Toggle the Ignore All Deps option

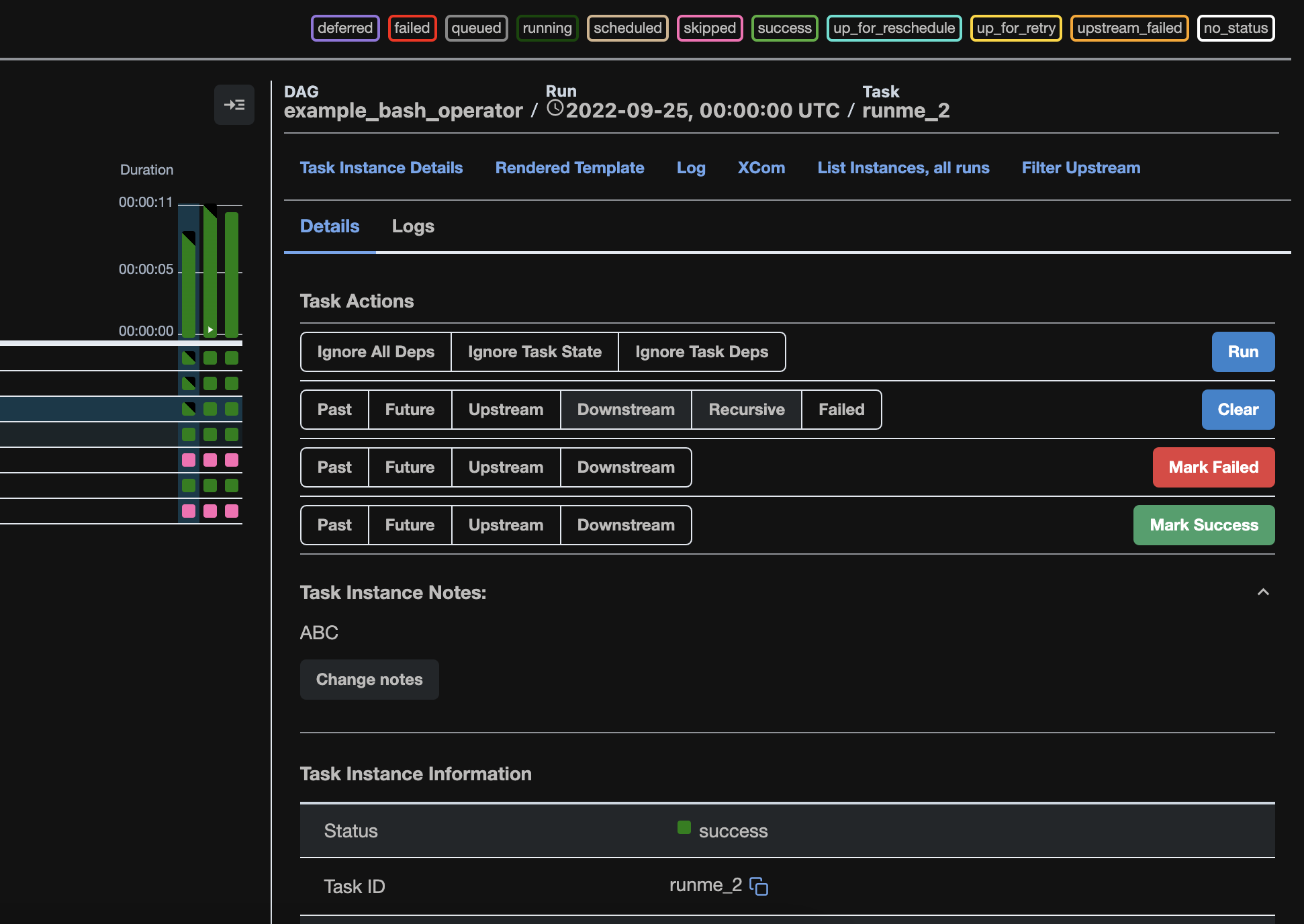pos(375,352)
